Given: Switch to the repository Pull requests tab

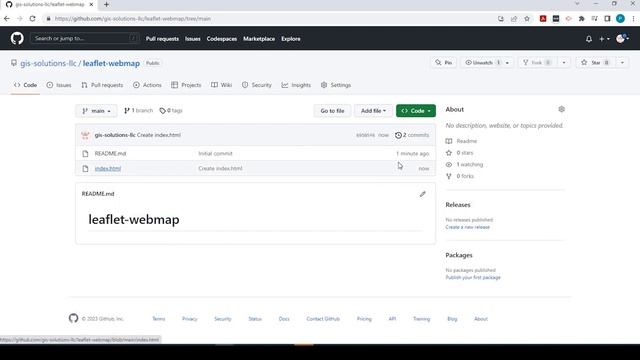Looking at the screenshot, I should [x=102, y=85].
